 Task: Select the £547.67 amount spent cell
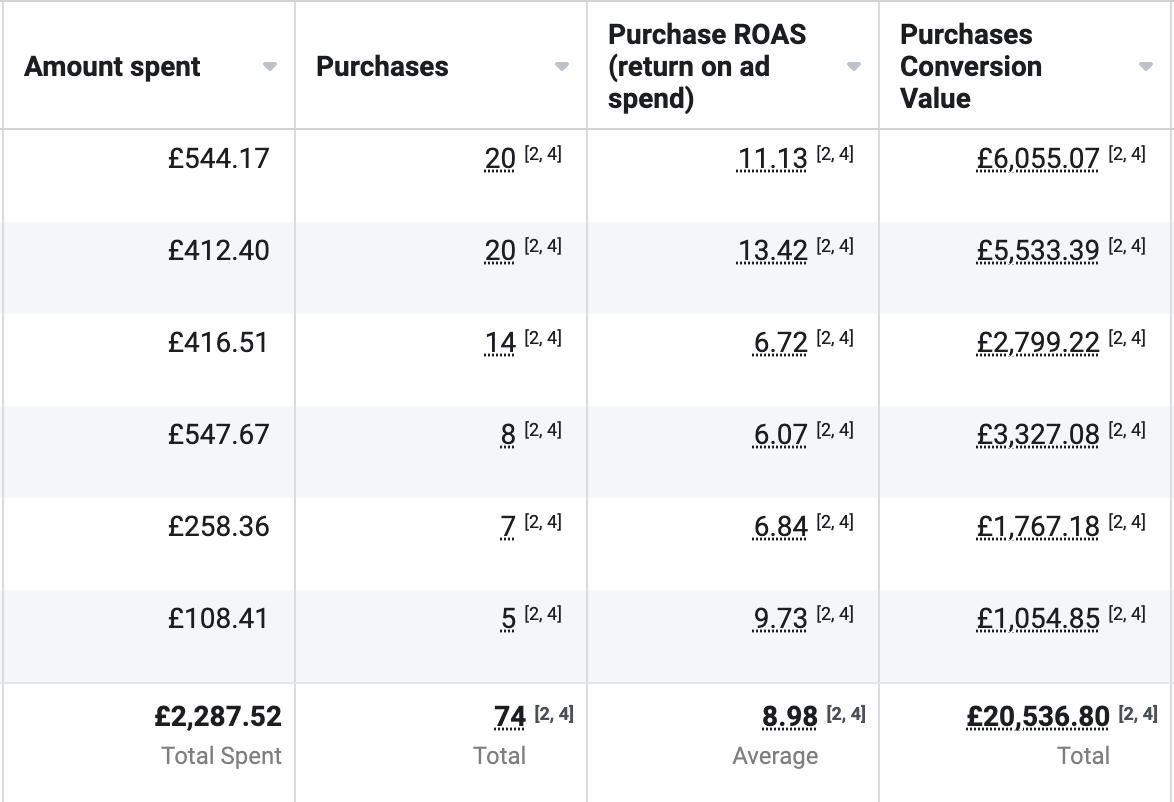tap(219, 435)
